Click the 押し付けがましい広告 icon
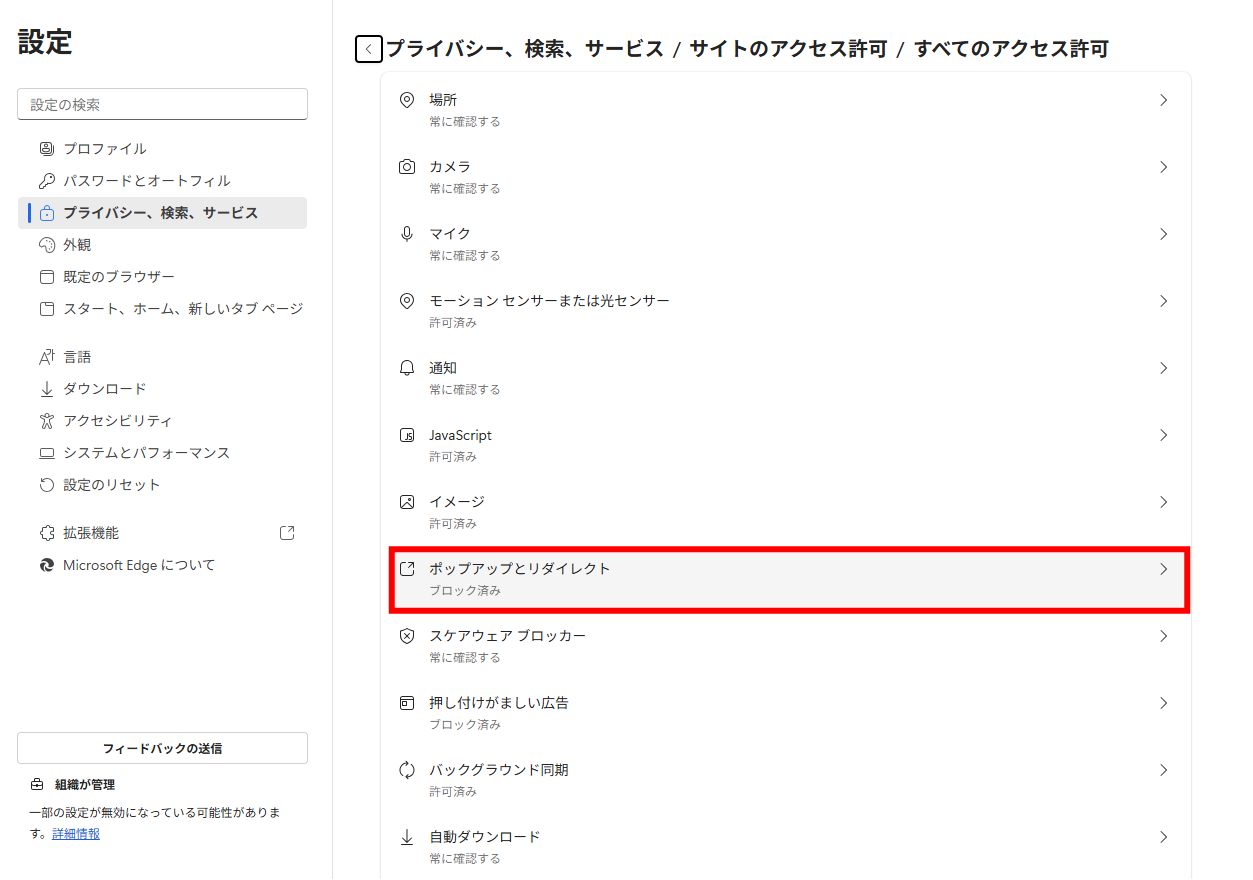Image resolution: width=1253 pixels, height=880 pixels. click(407, 703)
